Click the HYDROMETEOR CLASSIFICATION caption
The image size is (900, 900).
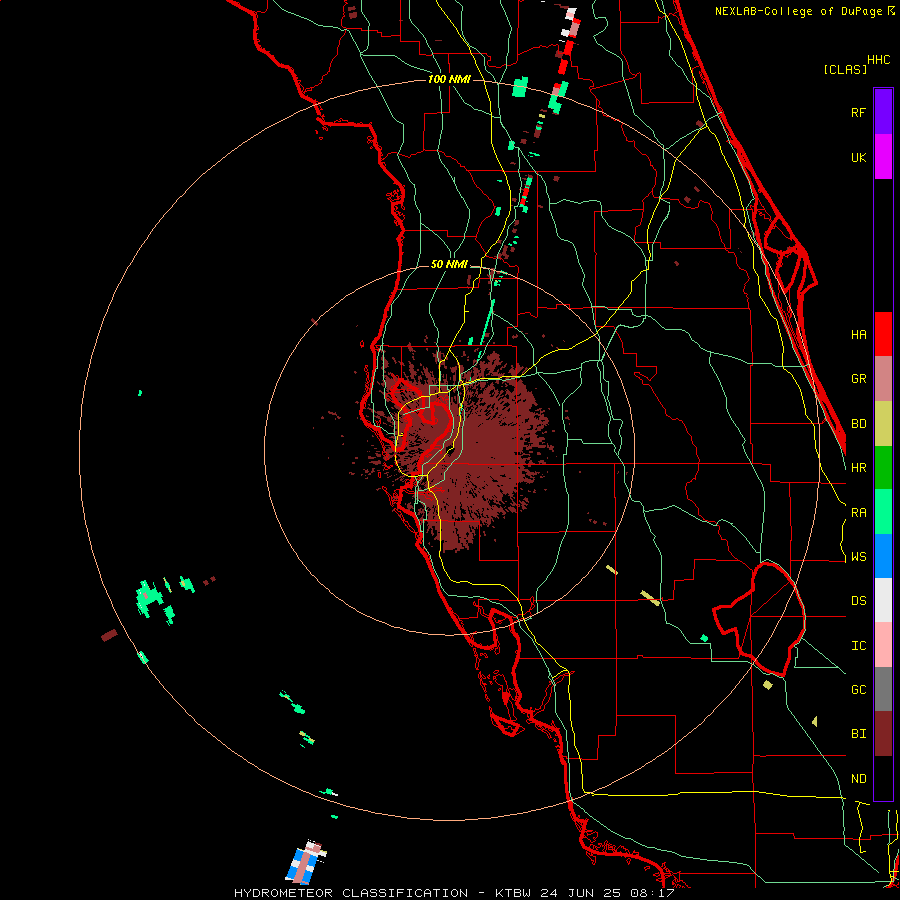click(351, 893)
